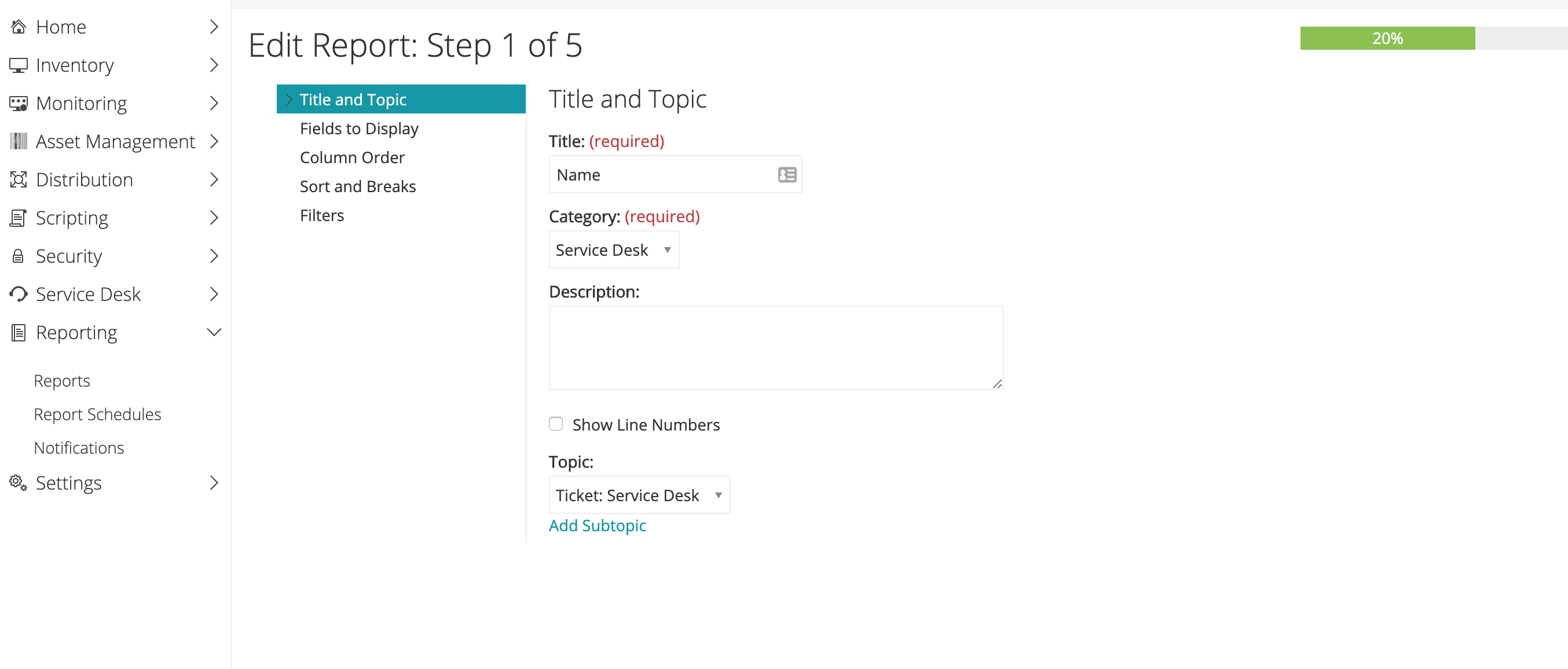1568x669 pixels.
Task: Expand the Security menu chevron
Action: (x=214, y=256)
